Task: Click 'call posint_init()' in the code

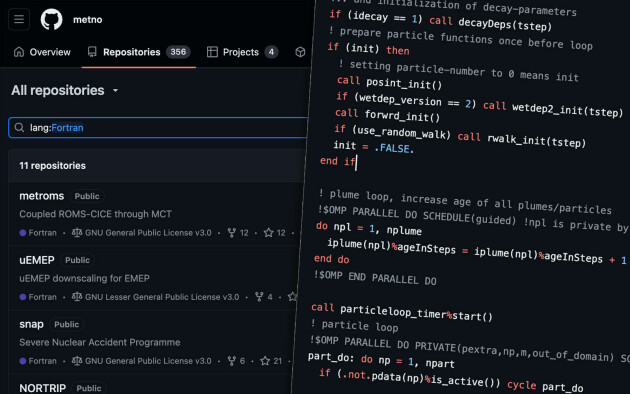Action: point(389,82)
